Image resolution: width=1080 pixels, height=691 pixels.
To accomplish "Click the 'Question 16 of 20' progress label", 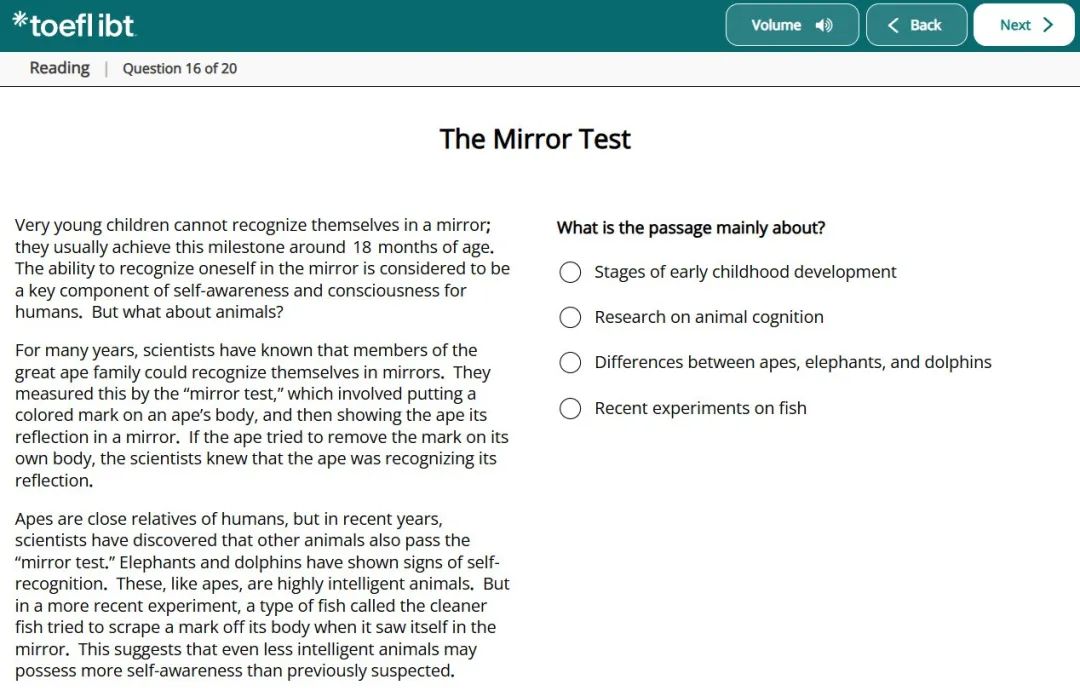I will [180, 68].
